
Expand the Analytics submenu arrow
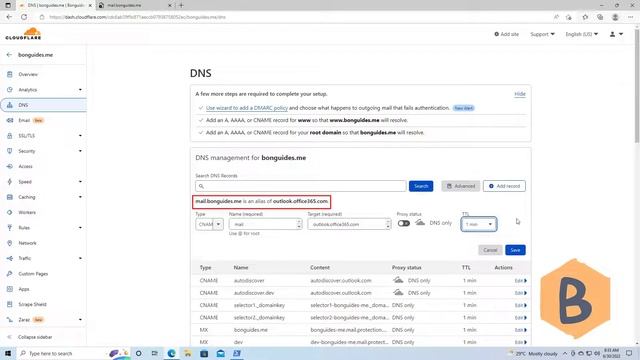[80, 90]
